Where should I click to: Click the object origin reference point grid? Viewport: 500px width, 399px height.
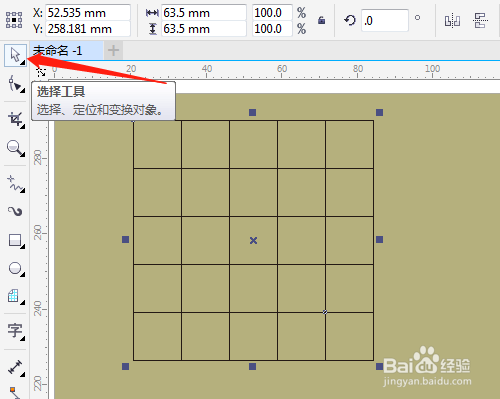click(x=14, y=20)
